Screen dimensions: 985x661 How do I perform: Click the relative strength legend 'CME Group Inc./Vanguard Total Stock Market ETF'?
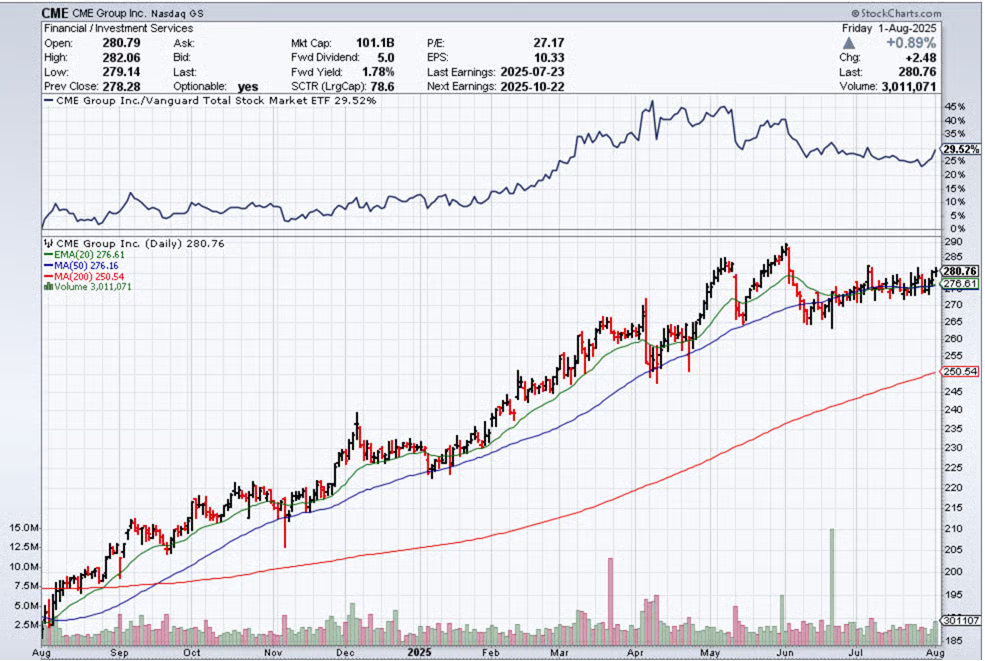click(200, 101)
